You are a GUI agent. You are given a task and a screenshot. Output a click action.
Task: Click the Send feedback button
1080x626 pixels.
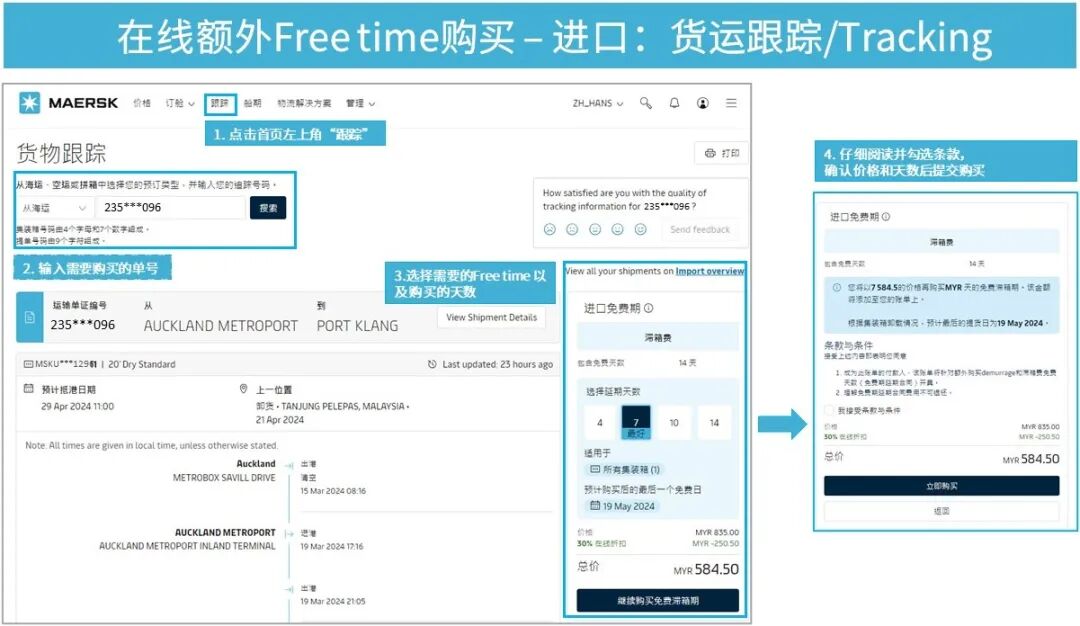coord(700,229)
